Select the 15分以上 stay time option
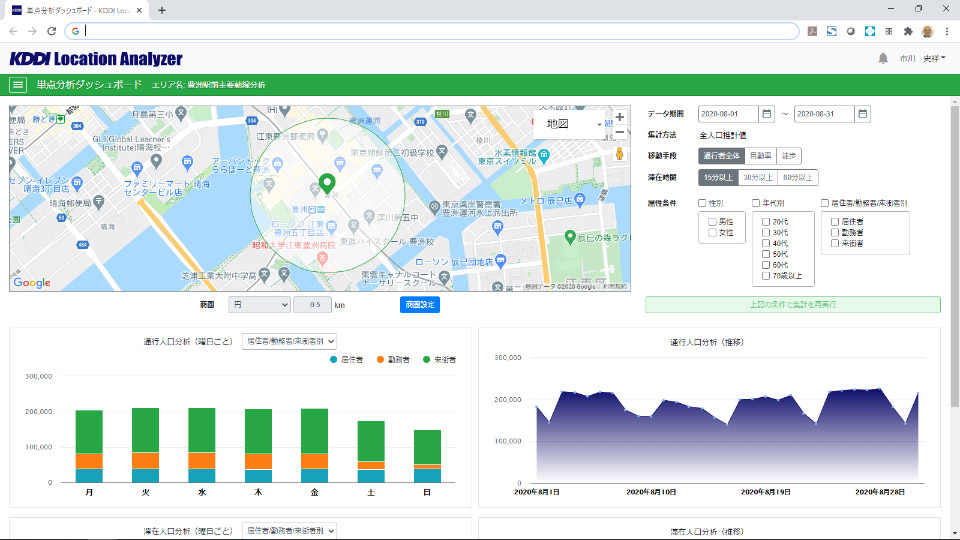This screenshot has height=540, width=960. pos(718,178)
